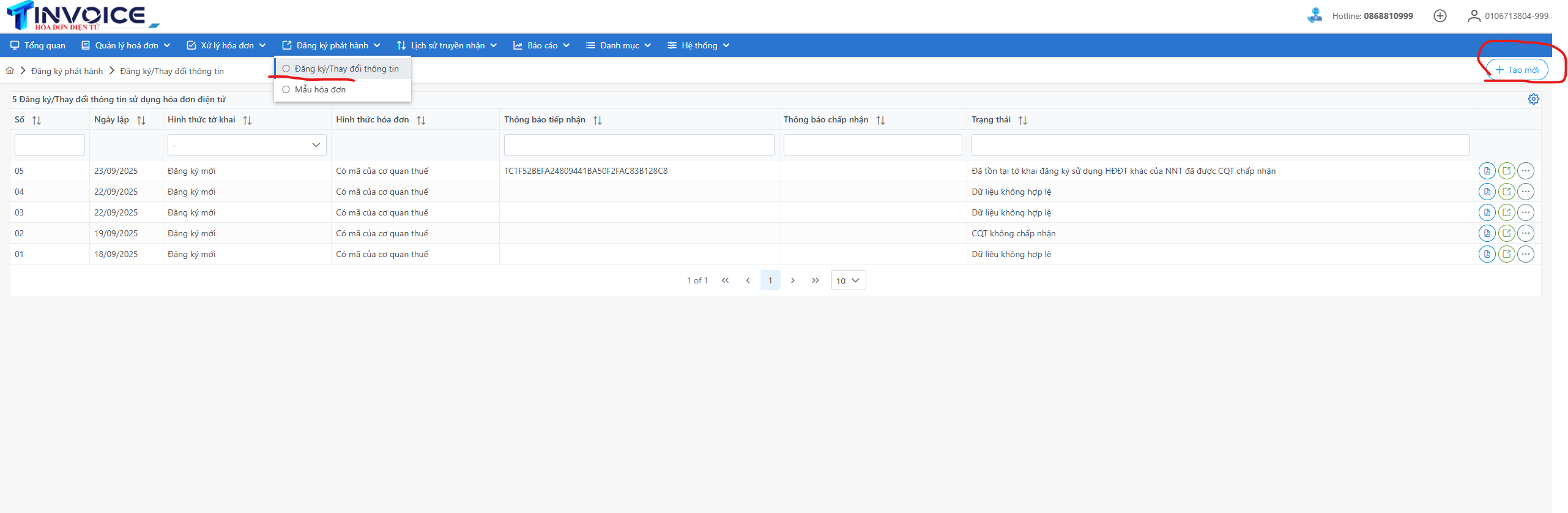Sort by Thông báo chấp nhận column

880,120
